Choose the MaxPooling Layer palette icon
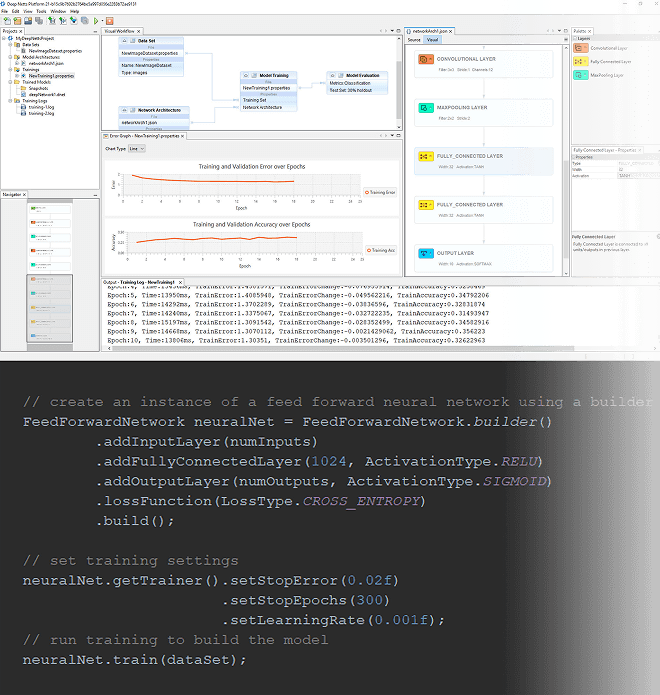Image resolution: width=660 pixels, height=695 pixels. (581, 74)
